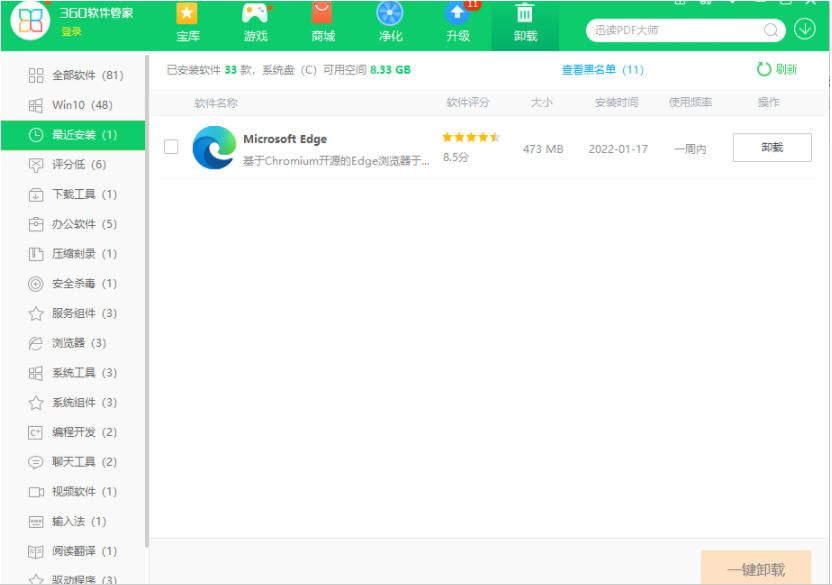This screenshot has width=832, height=585.
Task: Open the 宝库 software library icon
Action: pyautogui.click(x=187, y=15)
